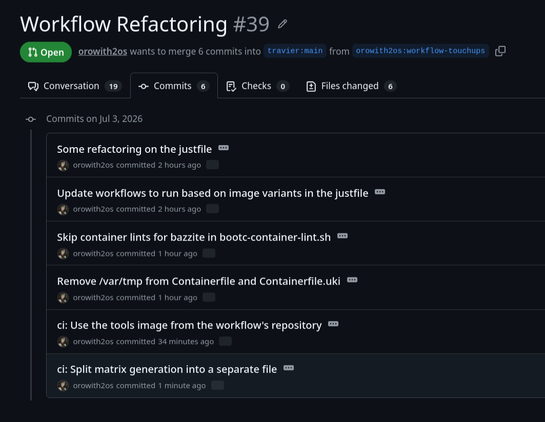
Task: Click orowith2os author name under "Skip container lints" commit
Action: [x=93, y=254]
